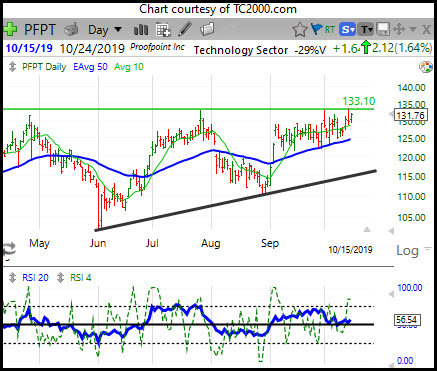437x371 pixels.
Task: Click the 2.12(1.64%) net change value
Action: 402,48
